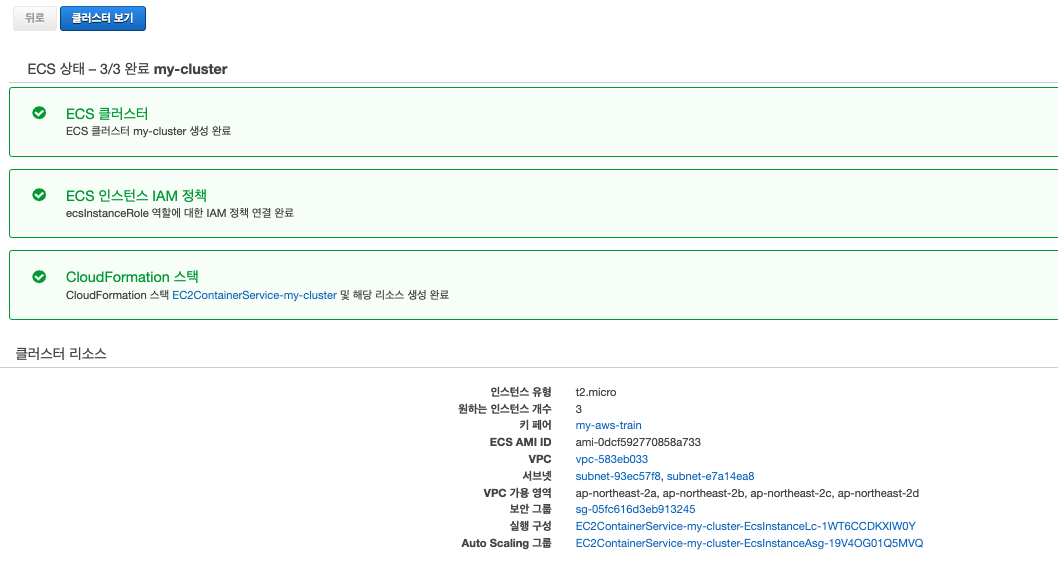Click the 서브넷 label
This screenshot has height=583, width=1058.
click(x=537, y=476)
